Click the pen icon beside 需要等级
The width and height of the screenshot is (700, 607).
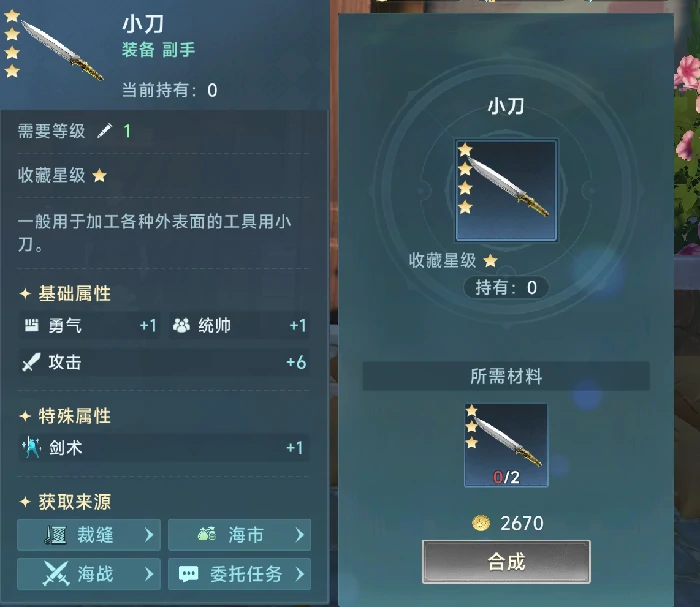click(105, 131)
